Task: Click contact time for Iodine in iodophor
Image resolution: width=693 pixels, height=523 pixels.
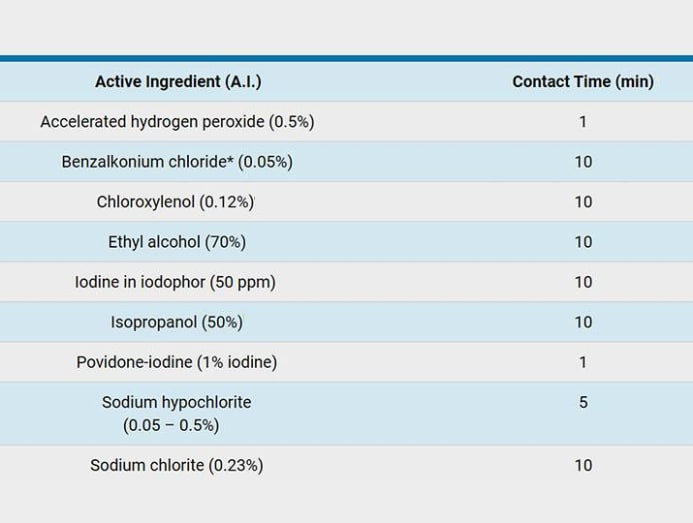Action: [x=583, y=282]
